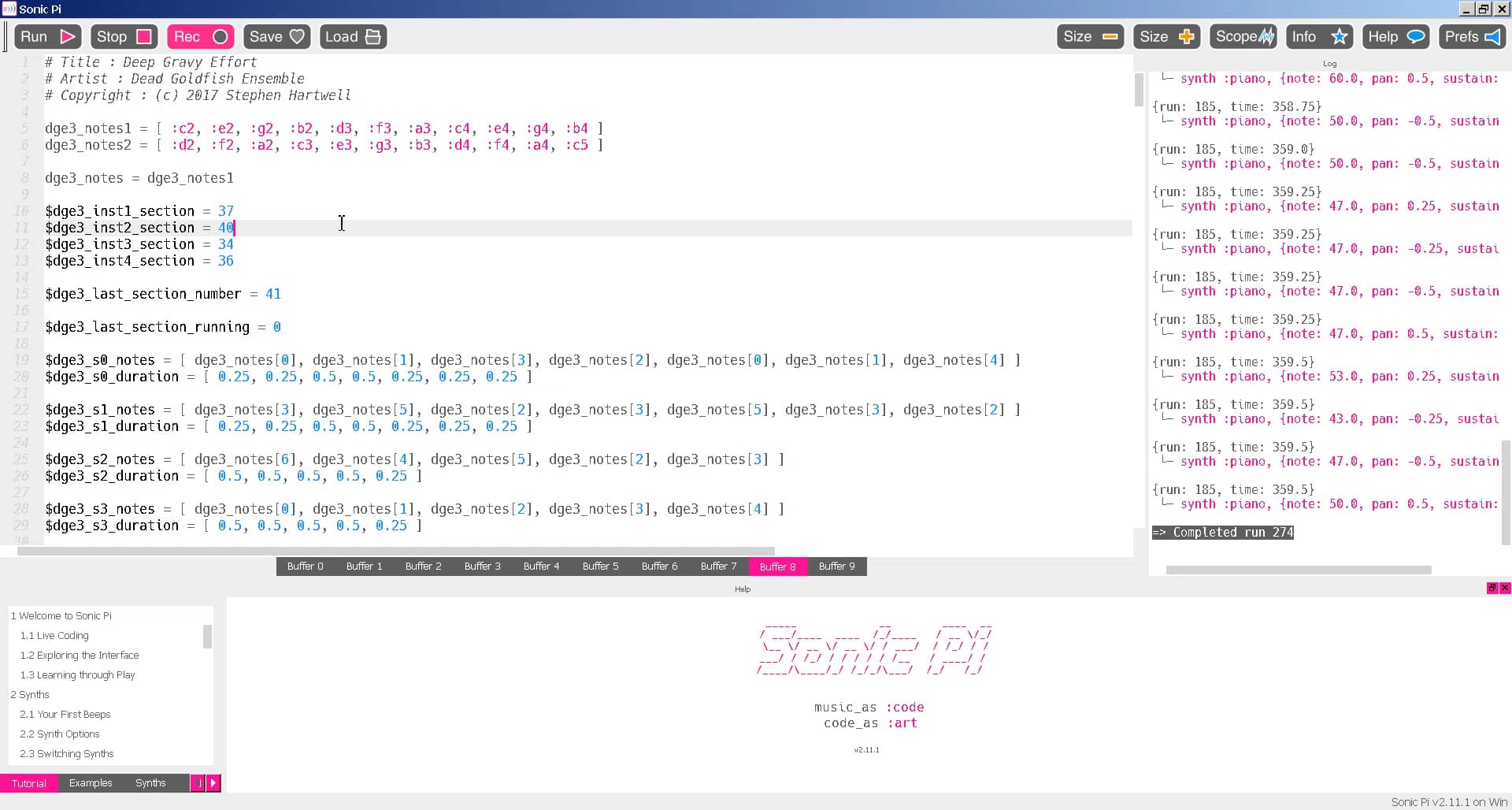Show more help tabs with right arrow
The height and width of the screenshot is (810, 1512).
[x=213, y=783]
